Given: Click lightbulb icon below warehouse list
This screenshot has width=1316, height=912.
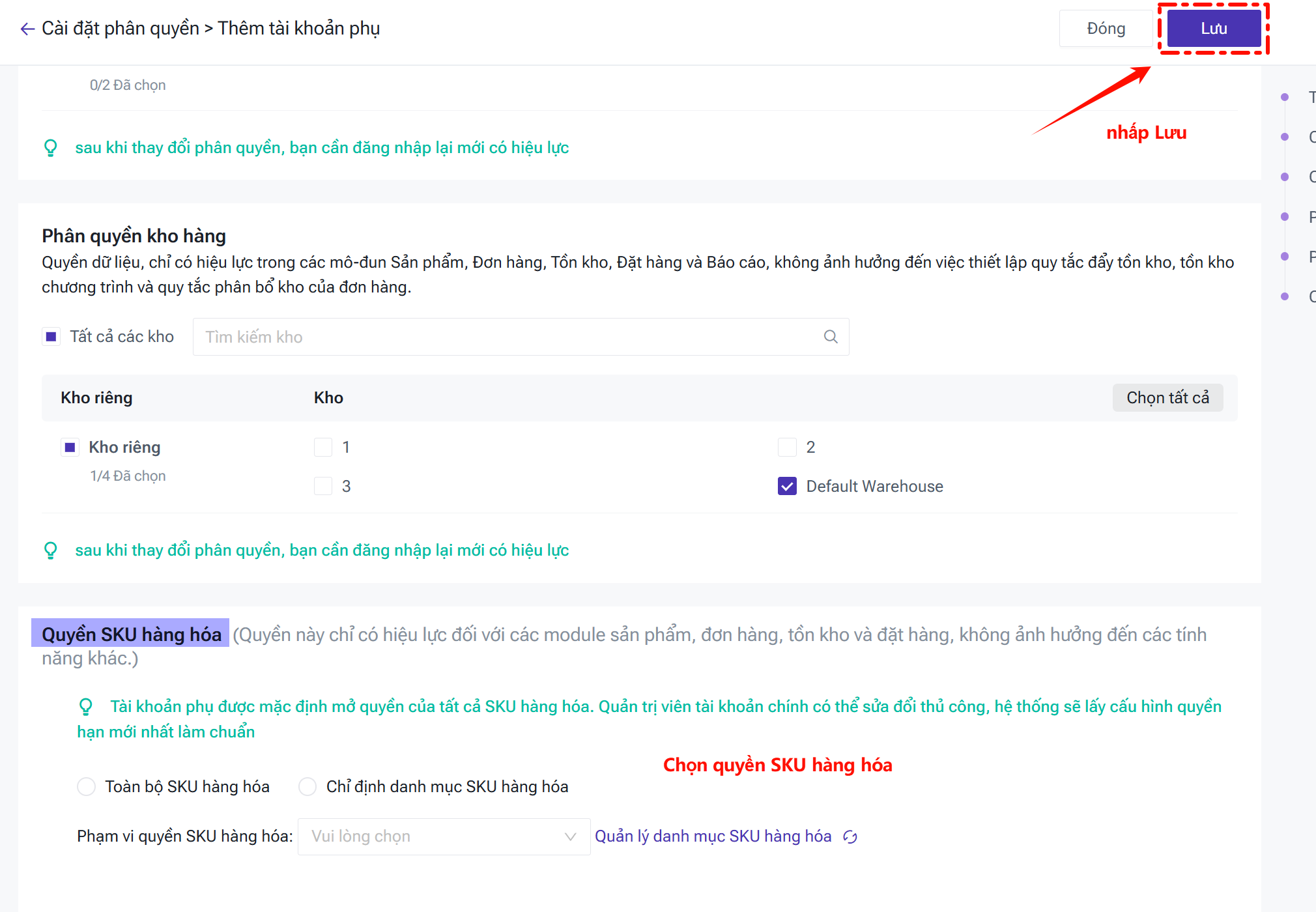Looking at the screenshot, I should click(x=51, y=550).
